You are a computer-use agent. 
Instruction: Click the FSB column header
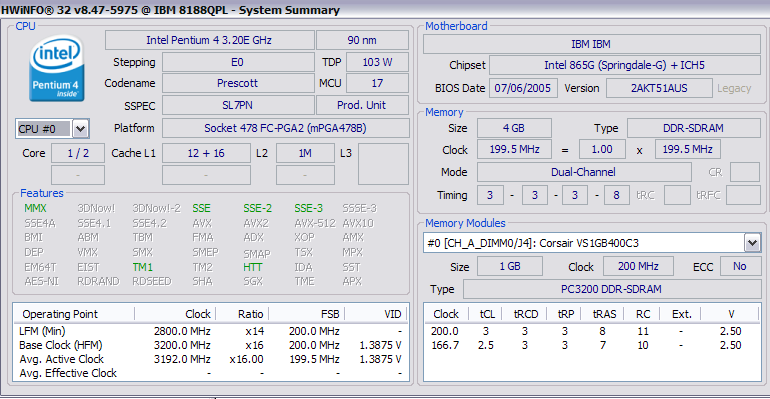click(306, 314)
